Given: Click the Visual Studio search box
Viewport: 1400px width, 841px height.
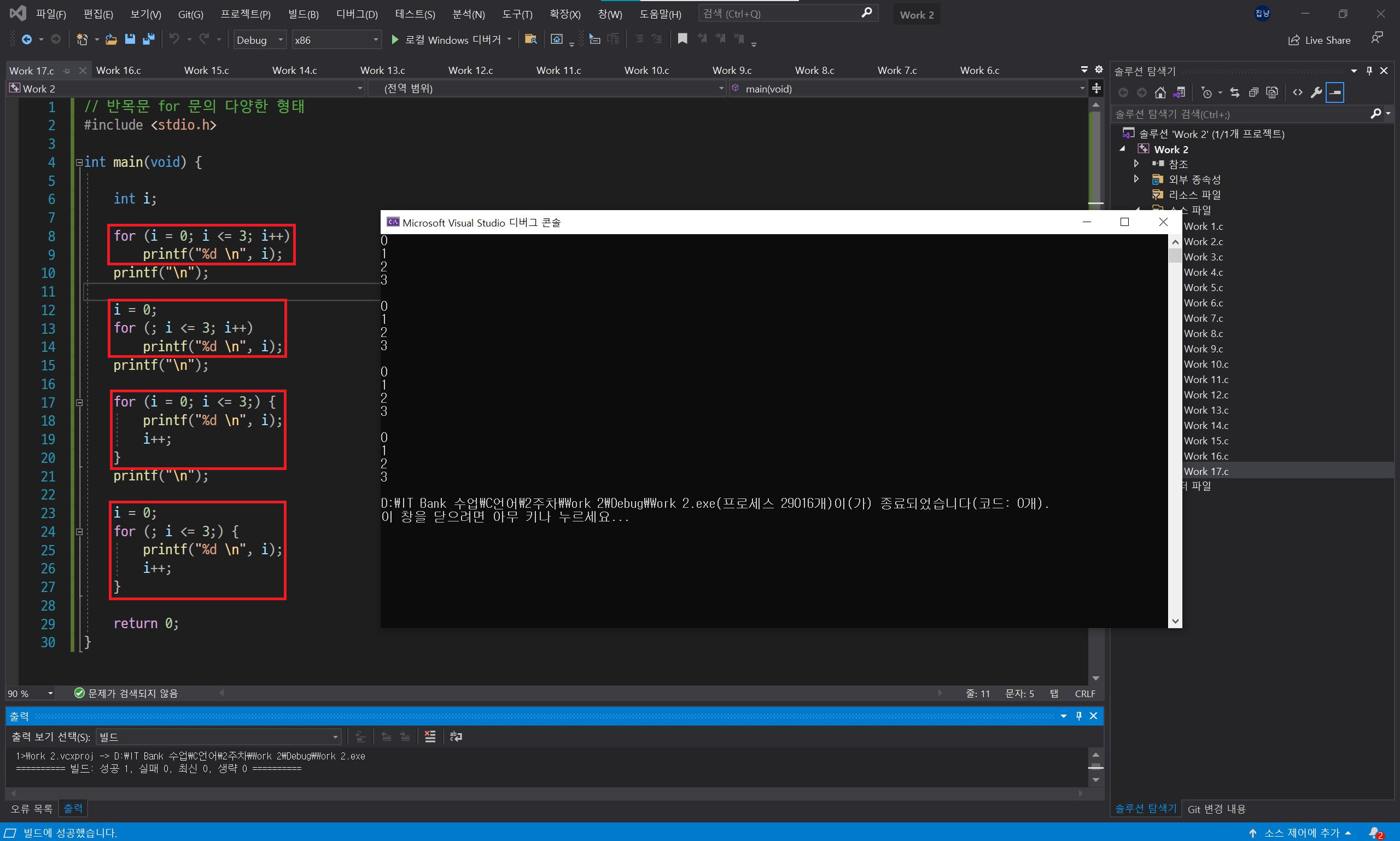Looking at the screenshot, I should tap(780, 14).
